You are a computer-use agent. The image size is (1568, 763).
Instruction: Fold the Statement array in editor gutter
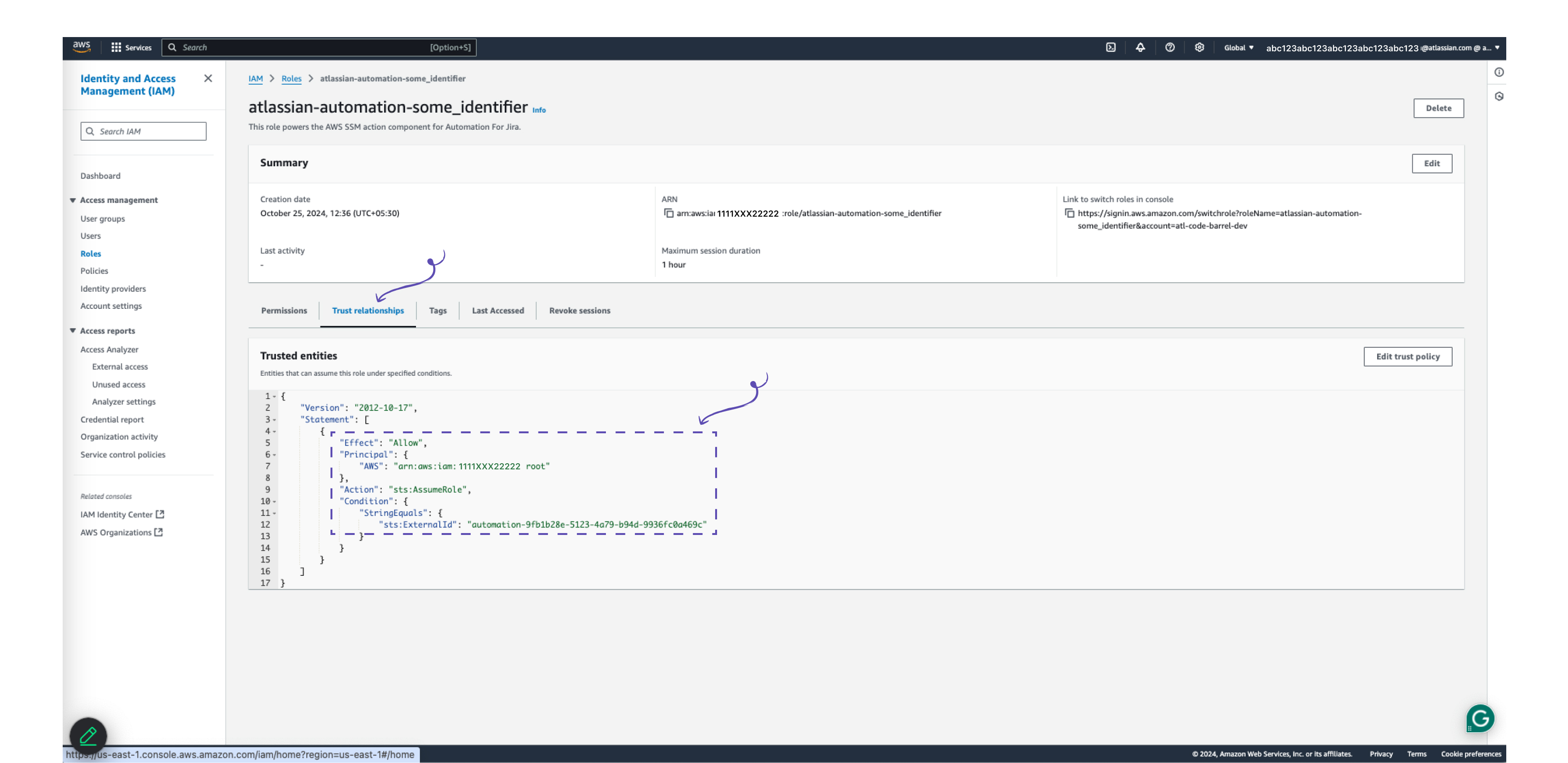pos(274,420)
